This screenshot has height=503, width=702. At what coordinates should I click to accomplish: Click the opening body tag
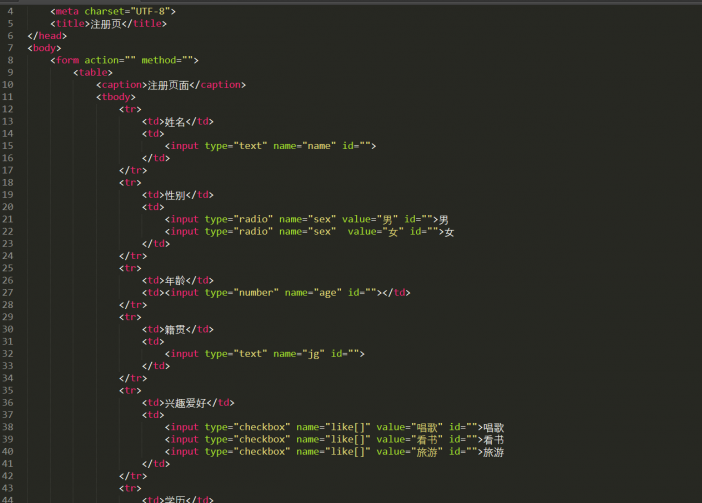click(44, 48)
